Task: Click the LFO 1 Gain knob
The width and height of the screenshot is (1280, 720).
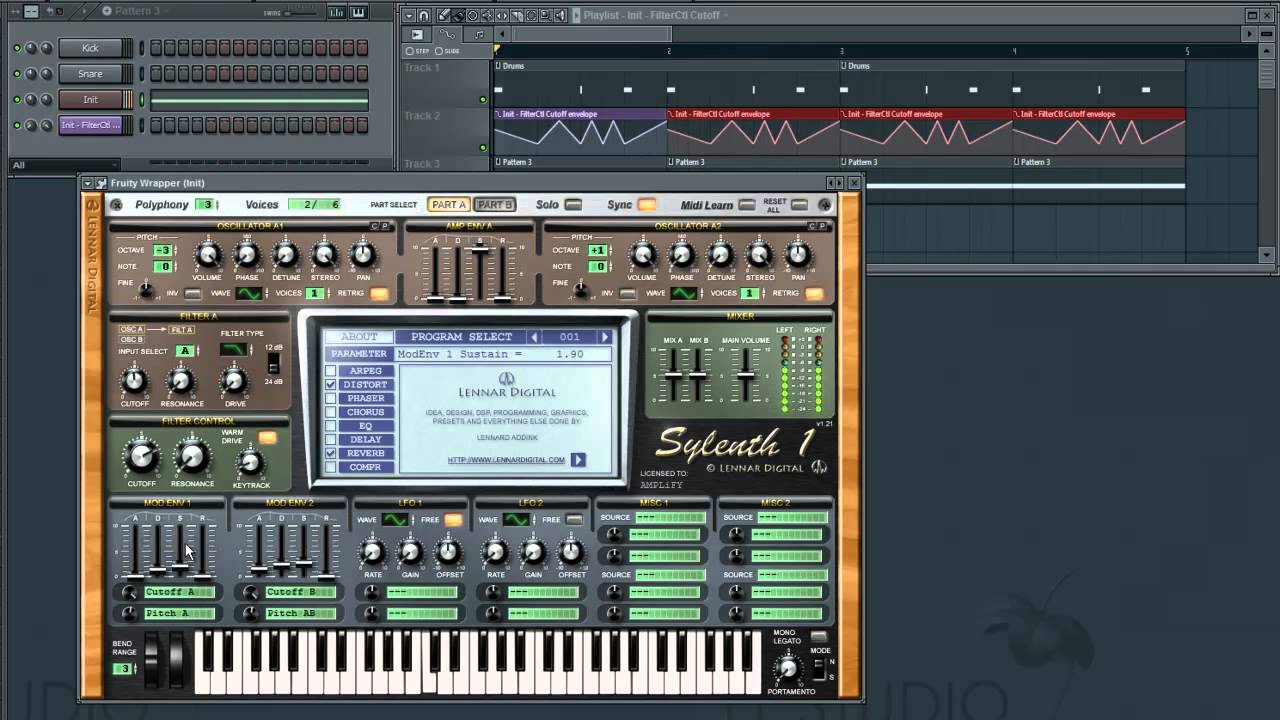Action: tap(410, 552)
